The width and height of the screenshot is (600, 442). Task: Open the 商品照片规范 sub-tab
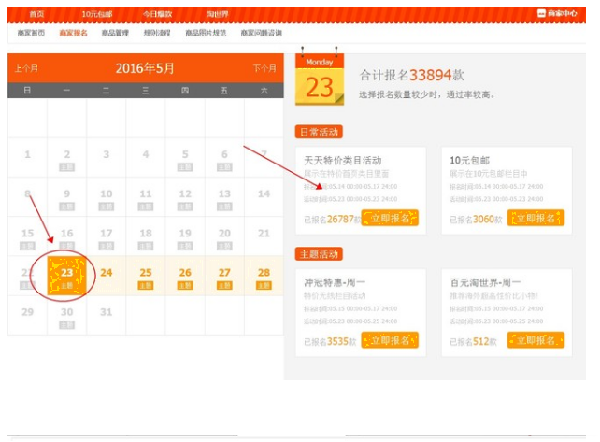pos(206,33)
